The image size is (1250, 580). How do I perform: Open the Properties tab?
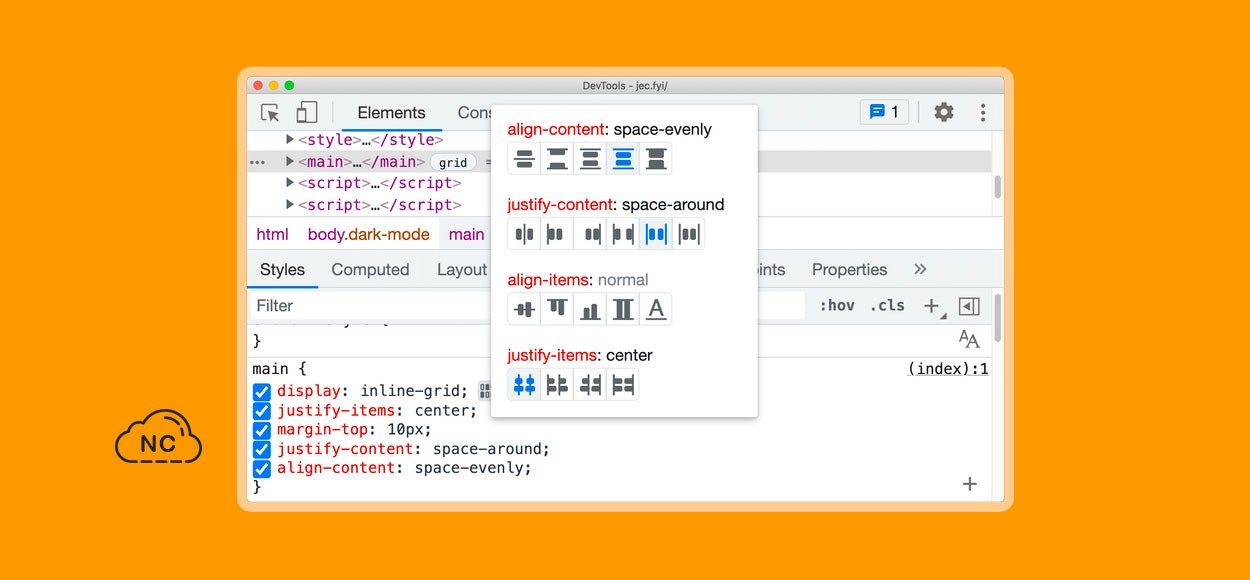[x=849, y=269]
